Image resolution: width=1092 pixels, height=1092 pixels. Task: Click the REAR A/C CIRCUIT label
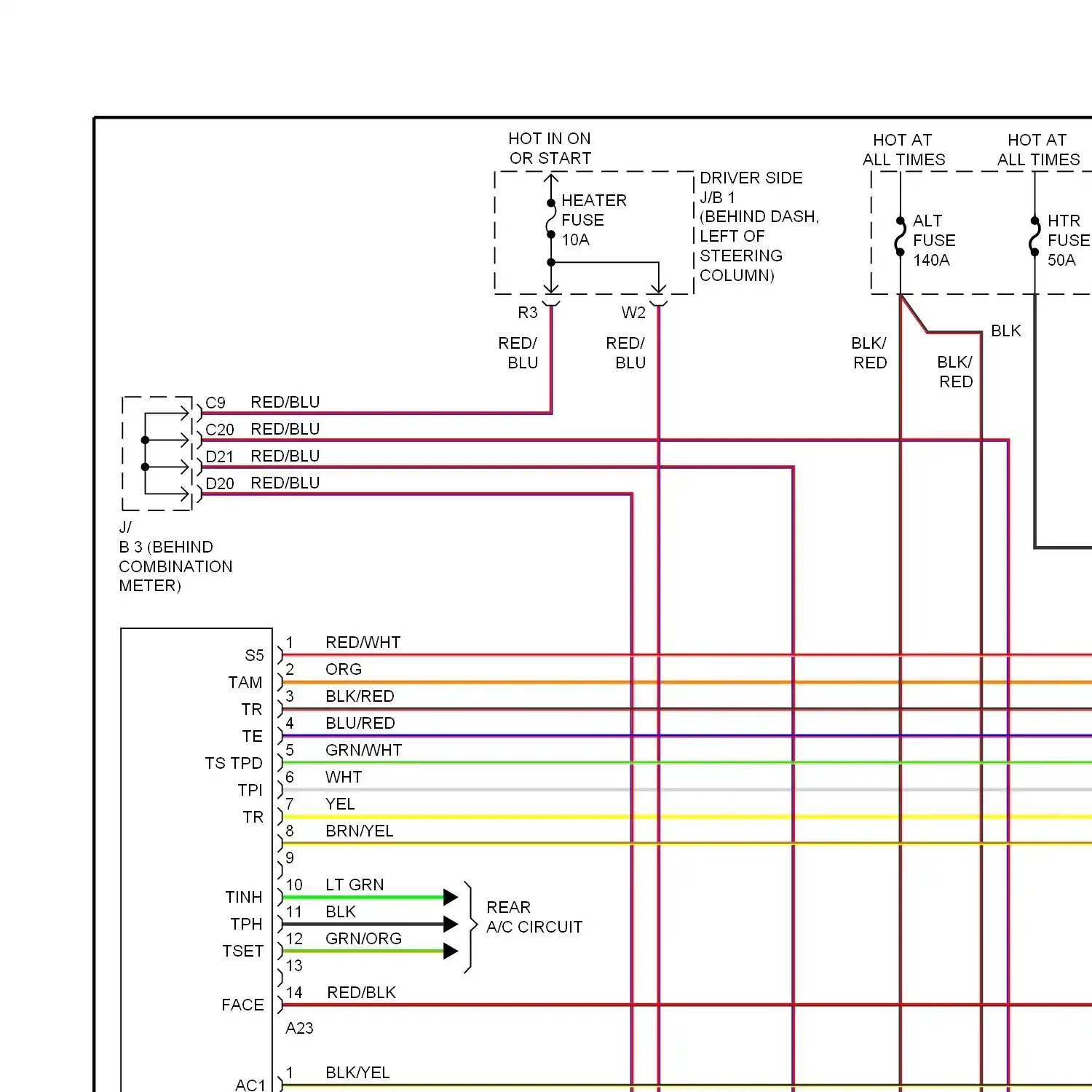[534, 917]
